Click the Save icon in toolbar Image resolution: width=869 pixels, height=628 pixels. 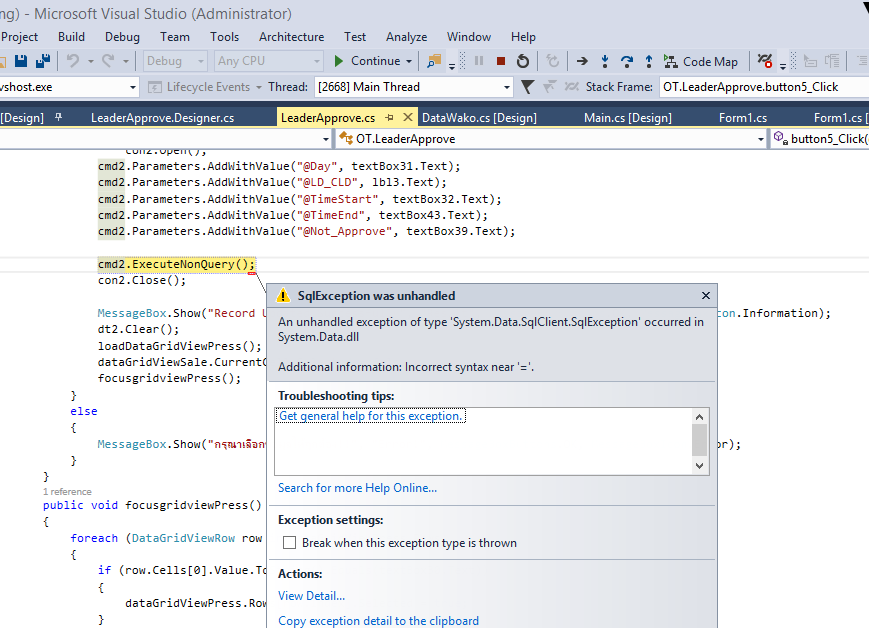[x=21, y=61]
